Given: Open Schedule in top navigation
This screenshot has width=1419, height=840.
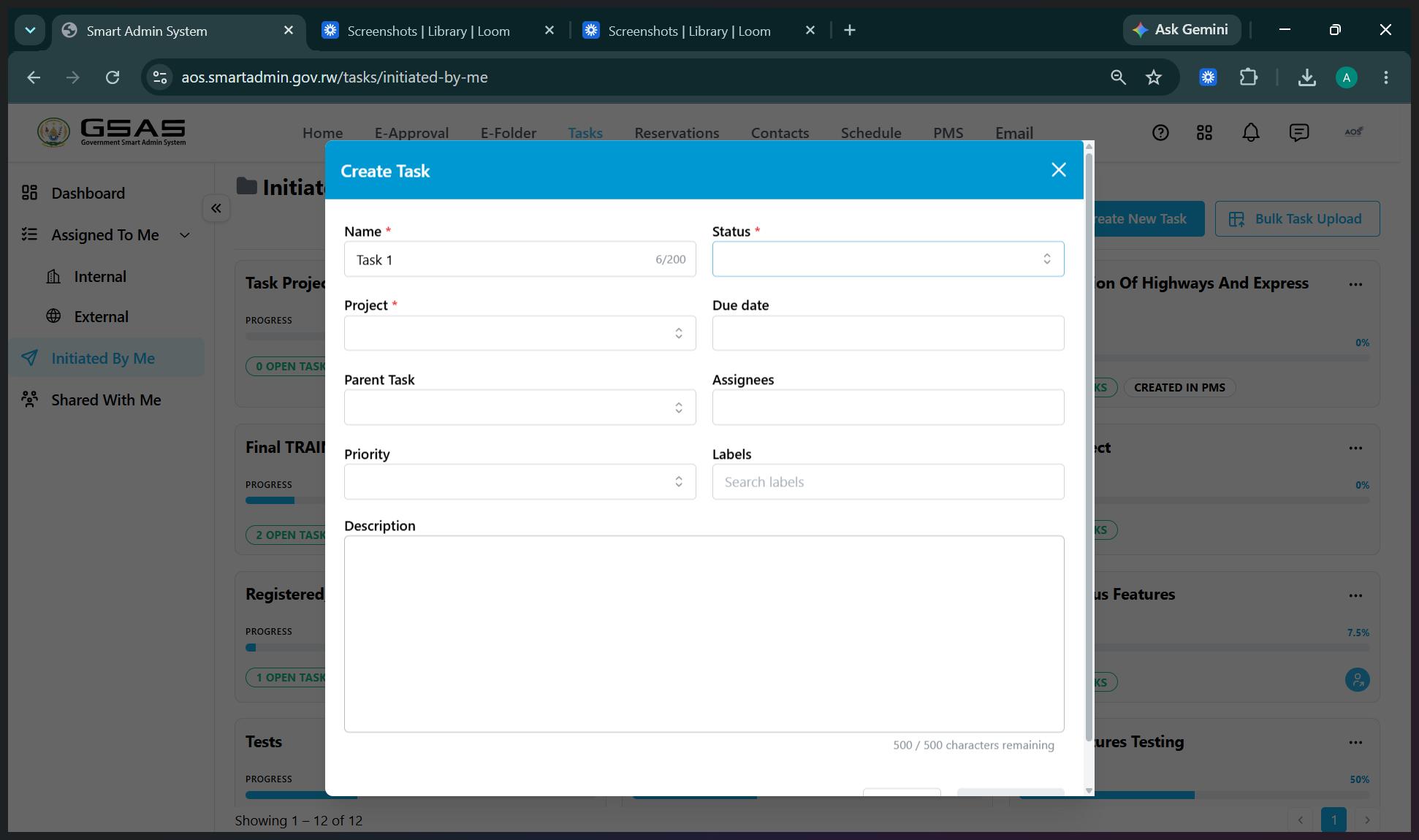Looking at the screenshot, I should (871, 133).
